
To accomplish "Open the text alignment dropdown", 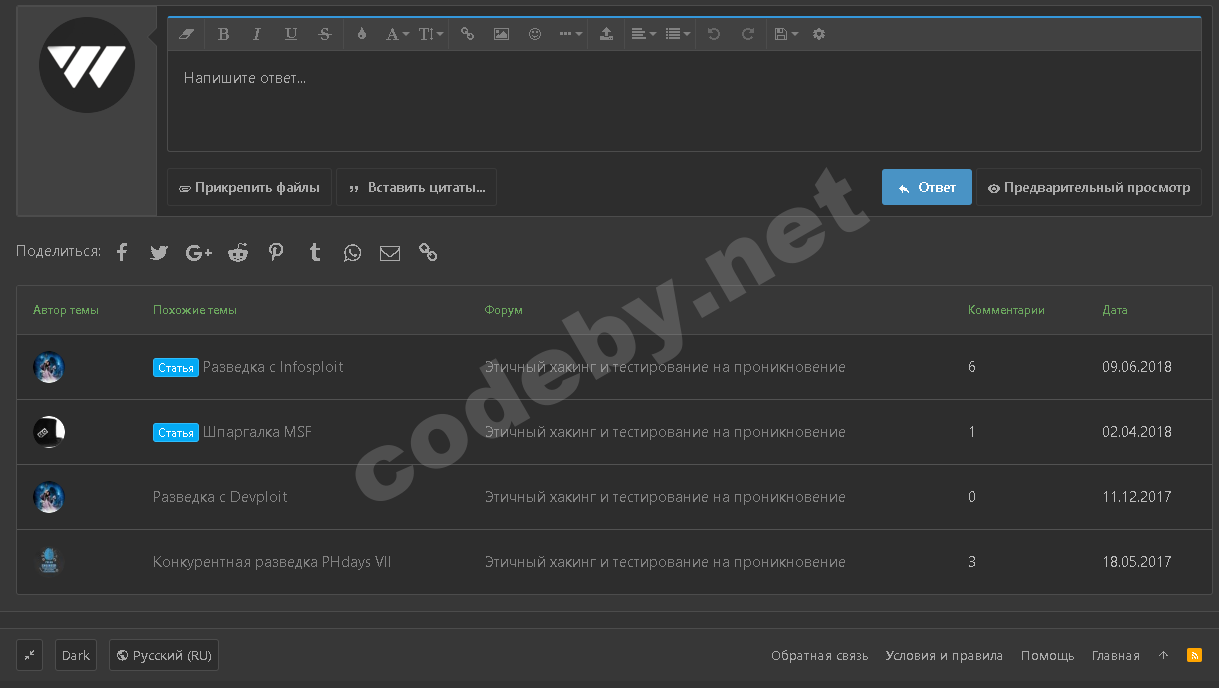I will [643, 34].
